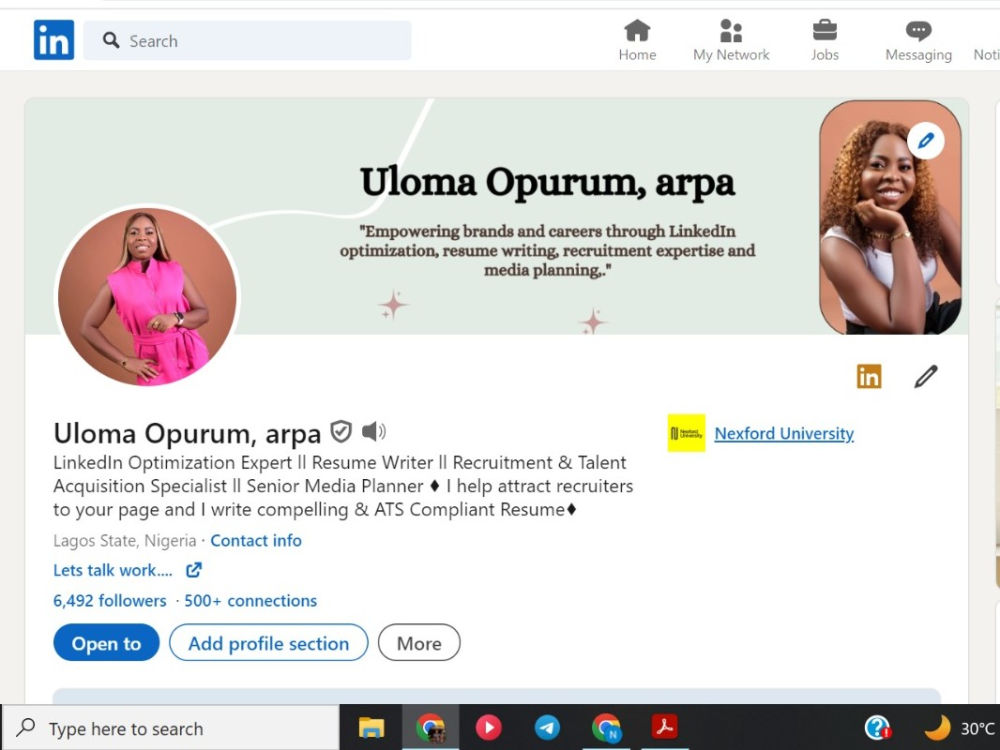This screenshot has width=1000, height=750.
Task: Click Add profile section button
Action: tap(268, 643)
